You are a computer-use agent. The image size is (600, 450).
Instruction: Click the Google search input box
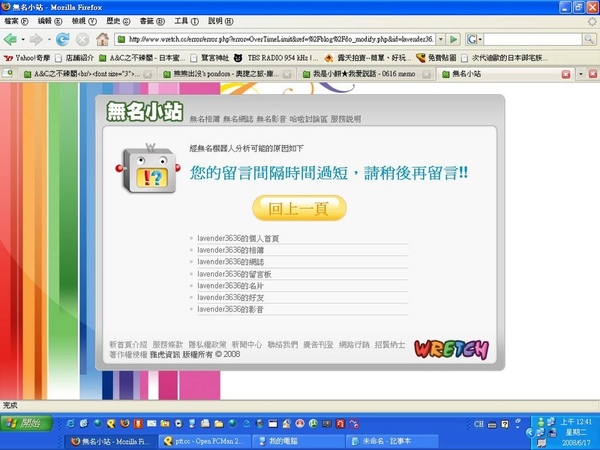533,39
